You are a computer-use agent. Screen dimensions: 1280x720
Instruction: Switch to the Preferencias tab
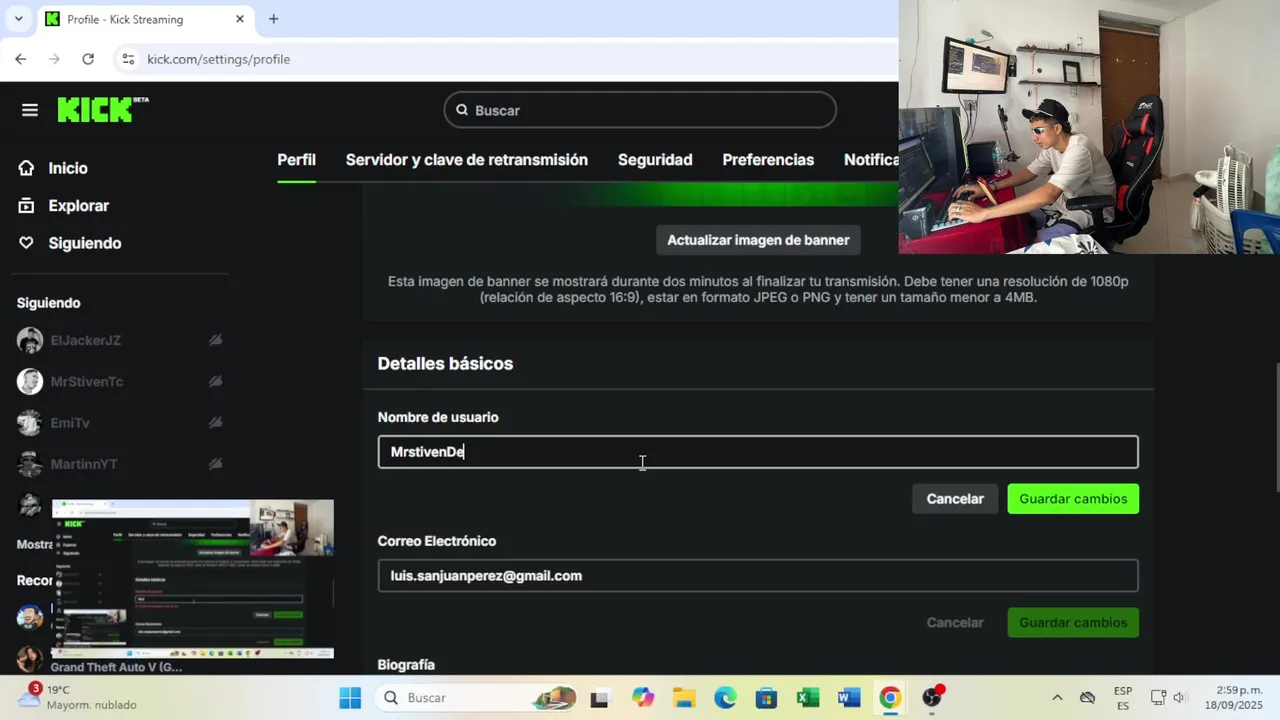coord(768,160)
